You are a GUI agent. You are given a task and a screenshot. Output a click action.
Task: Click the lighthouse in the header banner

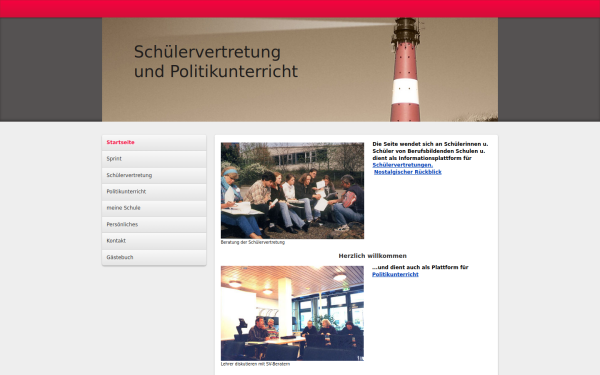406,70
